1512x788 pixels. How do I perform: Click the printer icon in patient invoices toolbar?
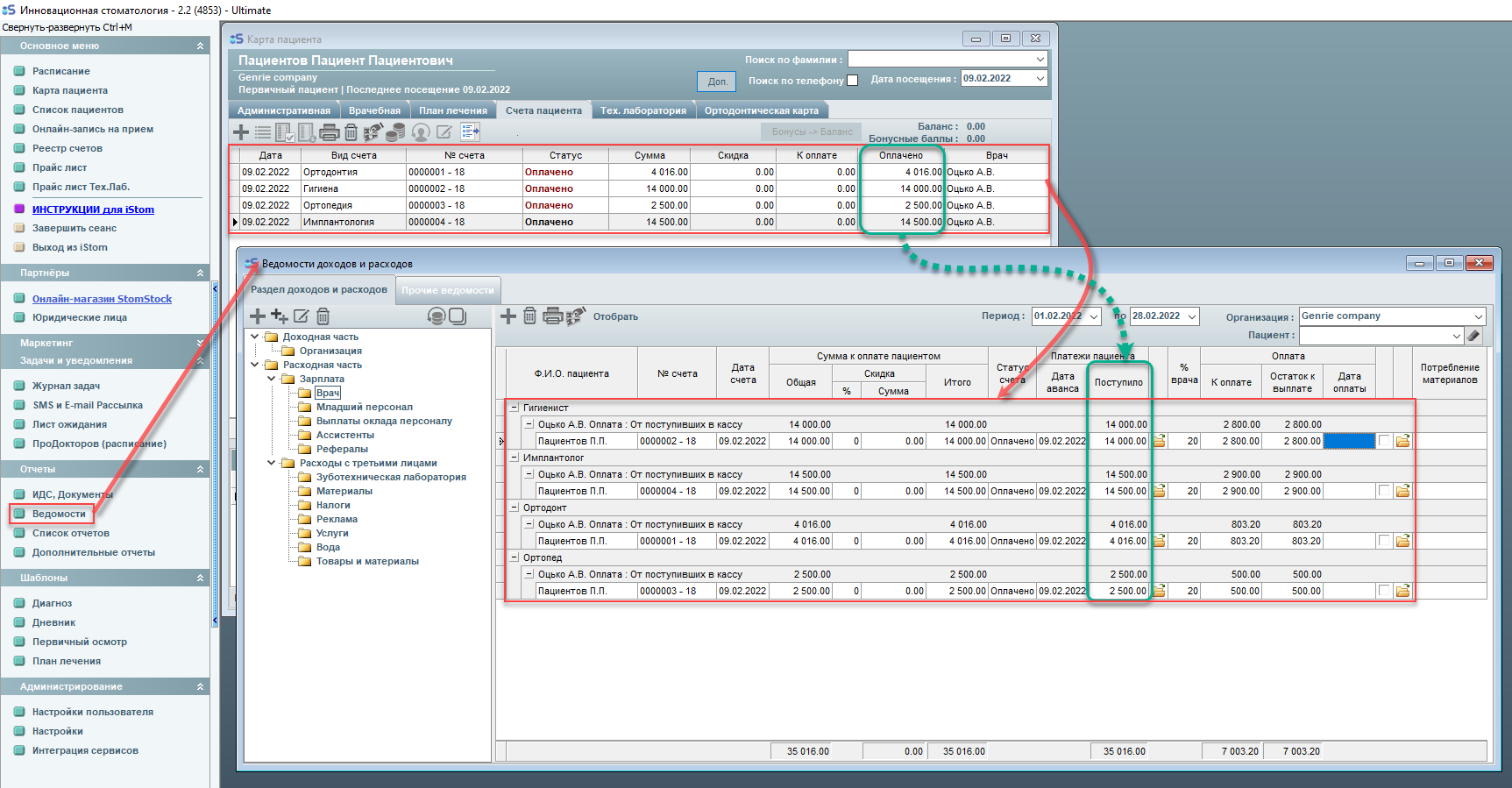pyautogui.click(x=330, y=132)
